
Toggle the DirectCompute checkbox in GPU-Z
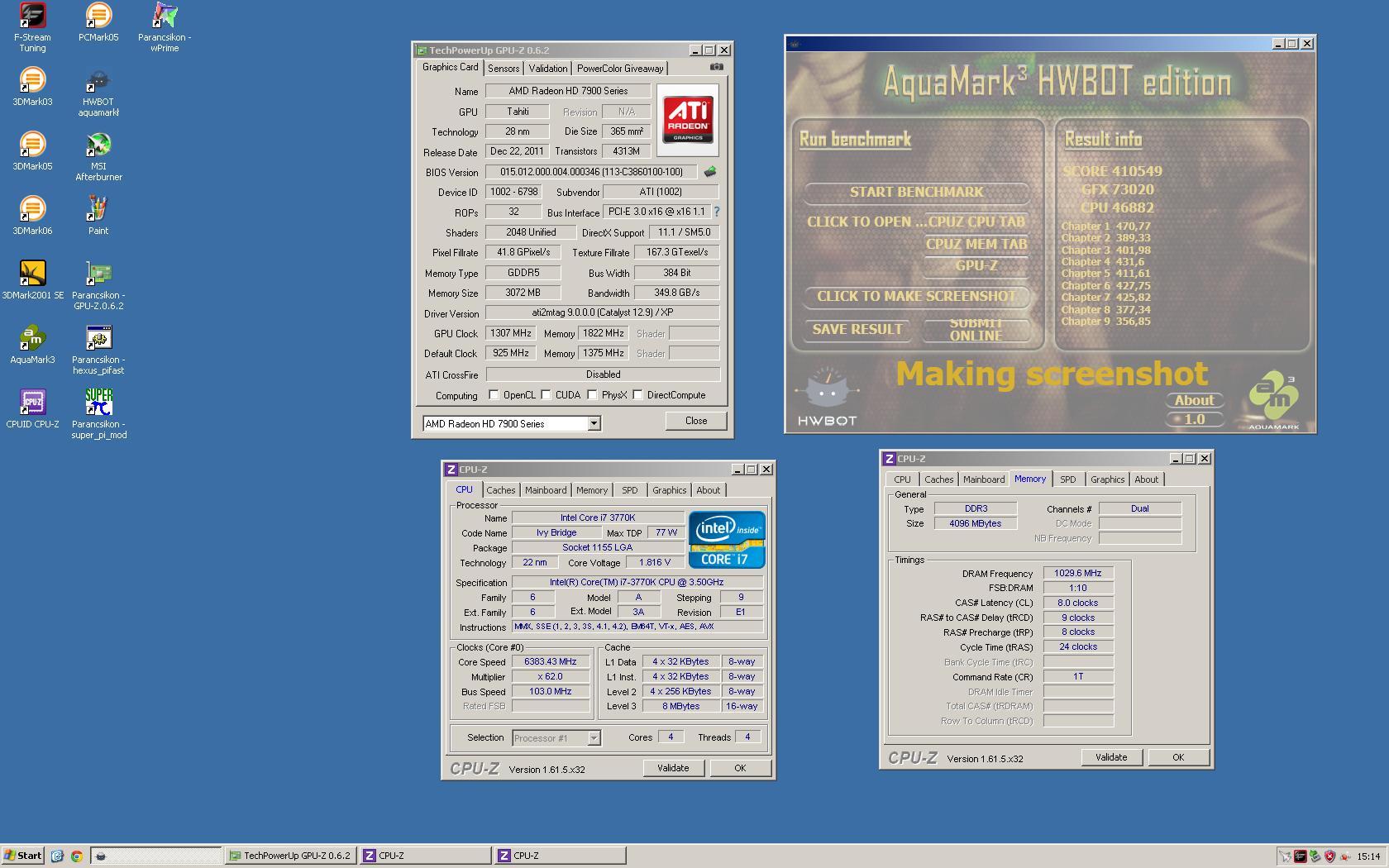tap(637, 395)
